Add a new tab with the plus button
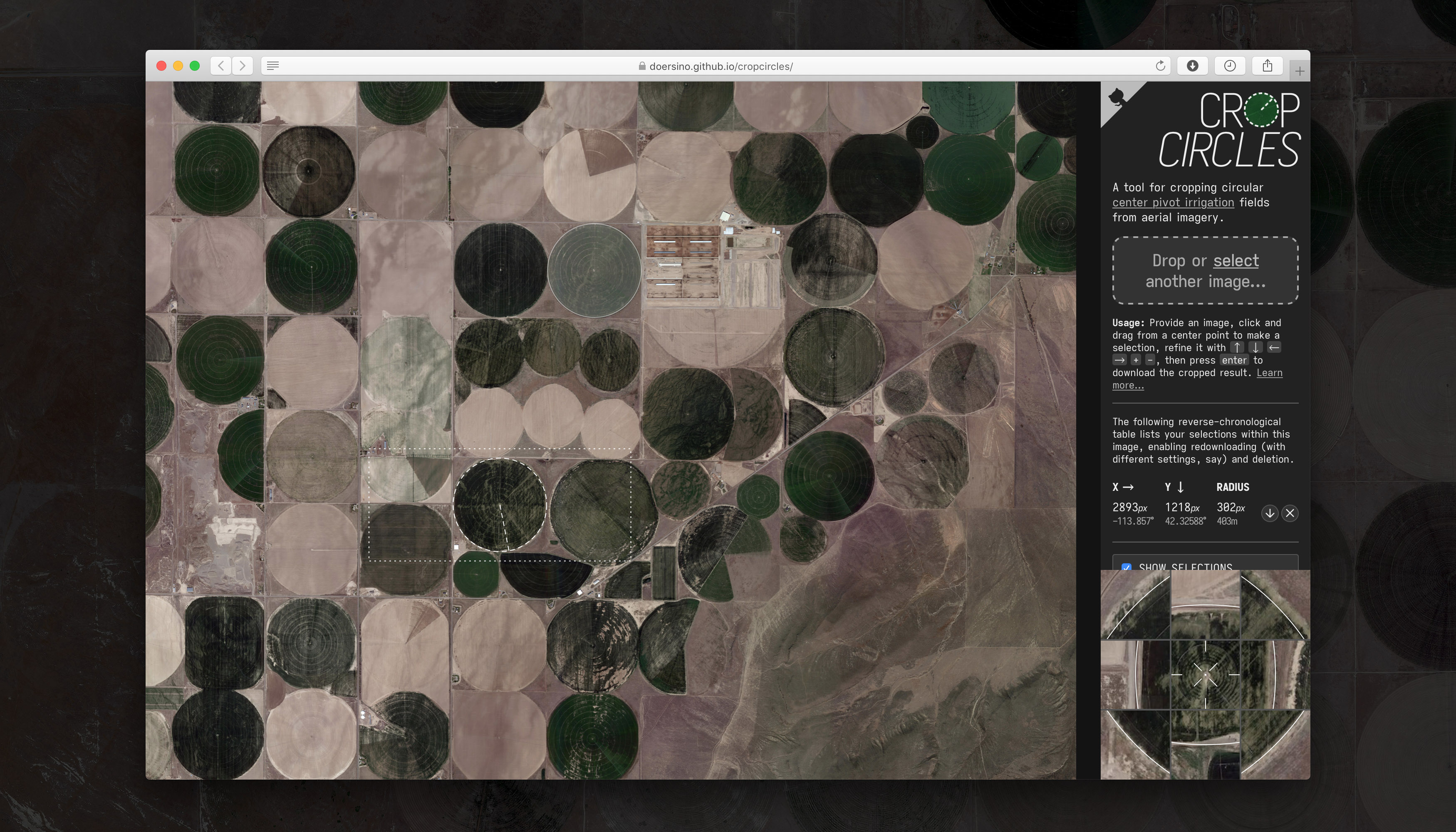 tap(1300, 72)
